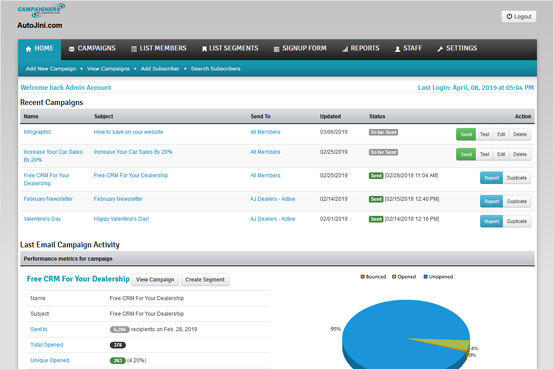The height and width of the screenshot is (370, 554).
Task: Open Valentine's Day campaign name link
Action: pos(42,219)
